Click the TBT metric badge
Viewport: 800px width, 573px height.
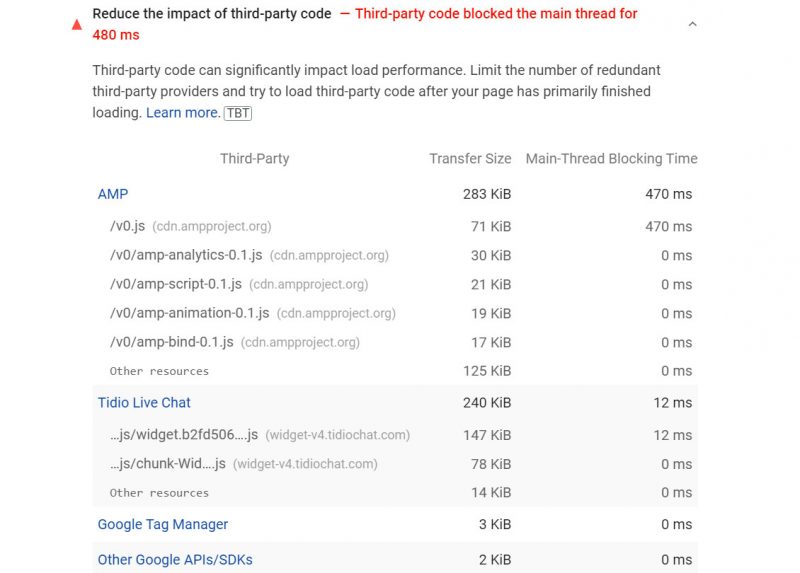pyautogui.click(x=238, y=114)
